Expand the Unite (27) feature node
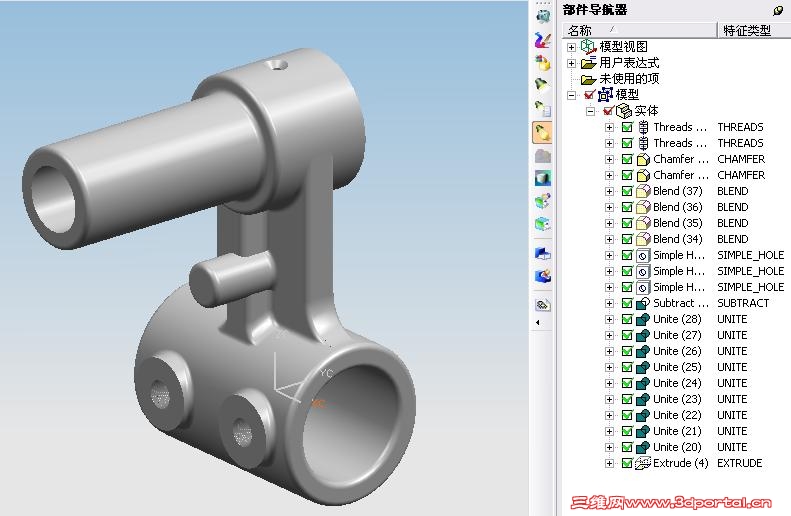 (x=609, y=335)
